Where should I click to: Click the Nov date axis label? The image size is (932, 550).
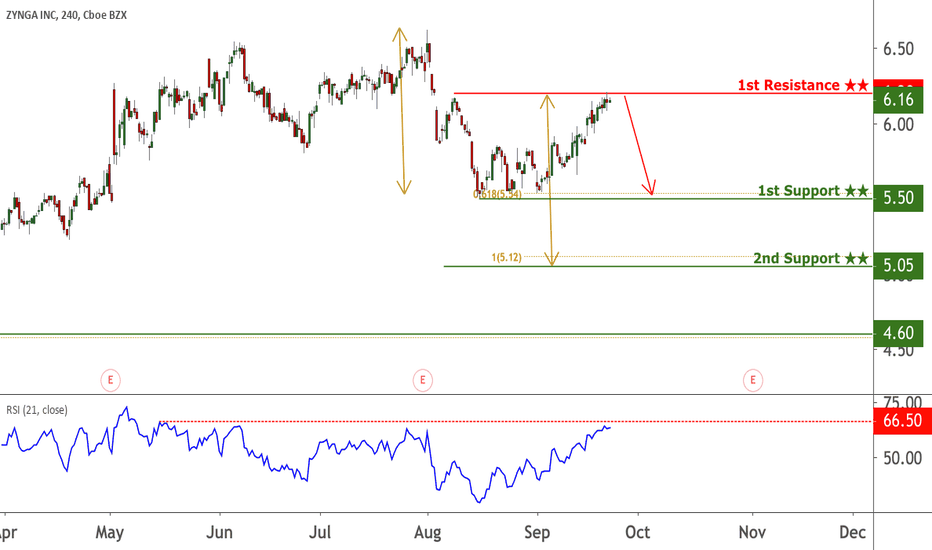pos(752,532)
